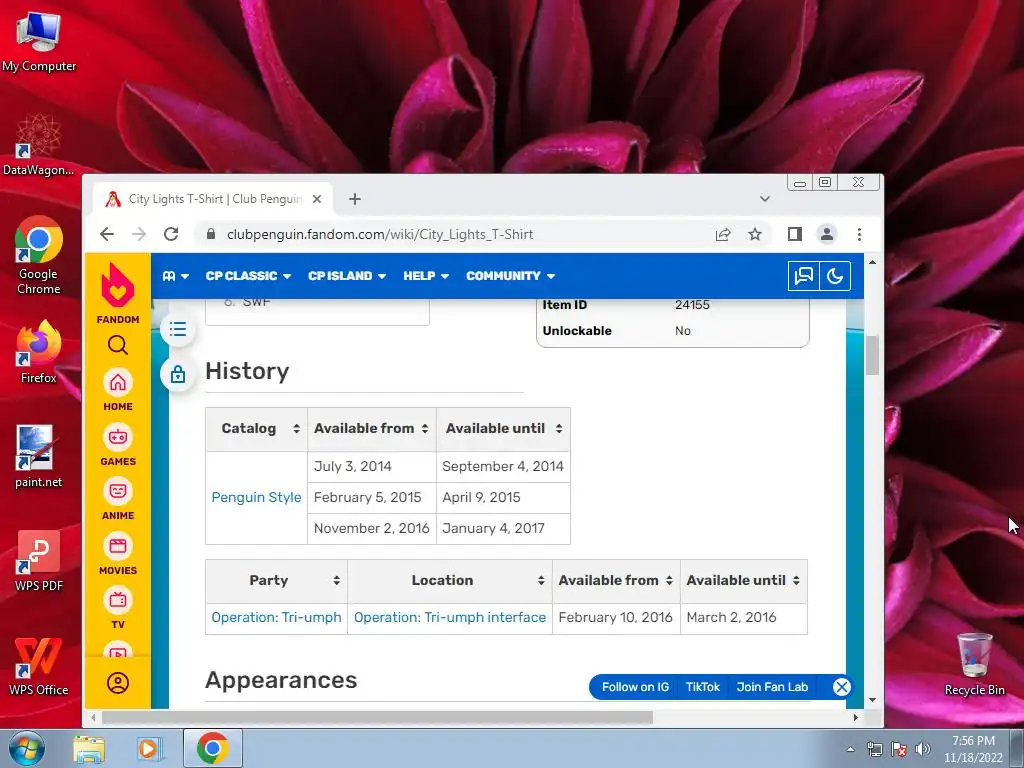1024x768 pixels.
Task: Open Firefox desktop shortcut
Action: [x=39, y=351]
